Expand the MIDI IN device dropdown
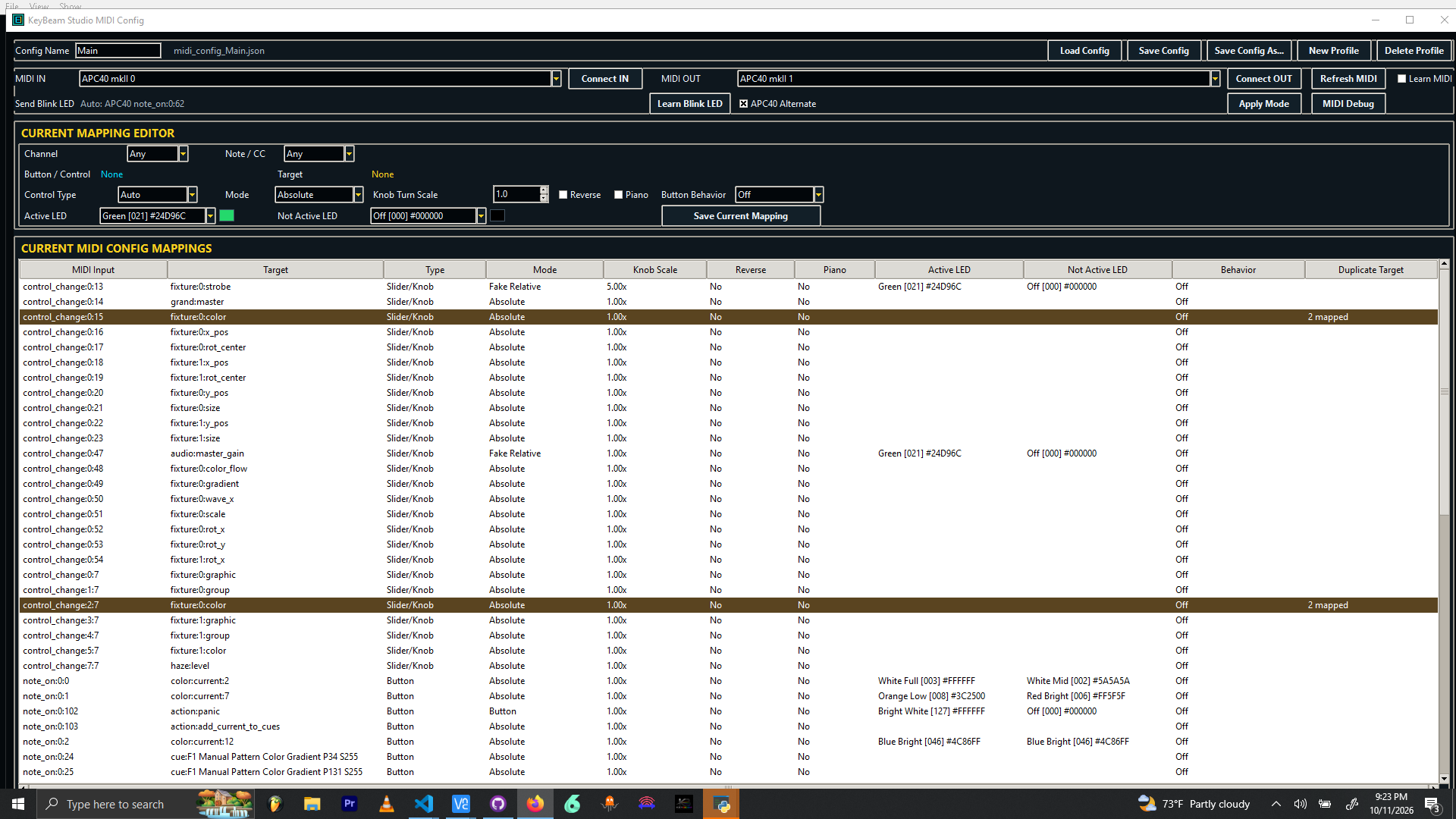The height and width of the screenshot is (819, 1456). click(556, 79)
